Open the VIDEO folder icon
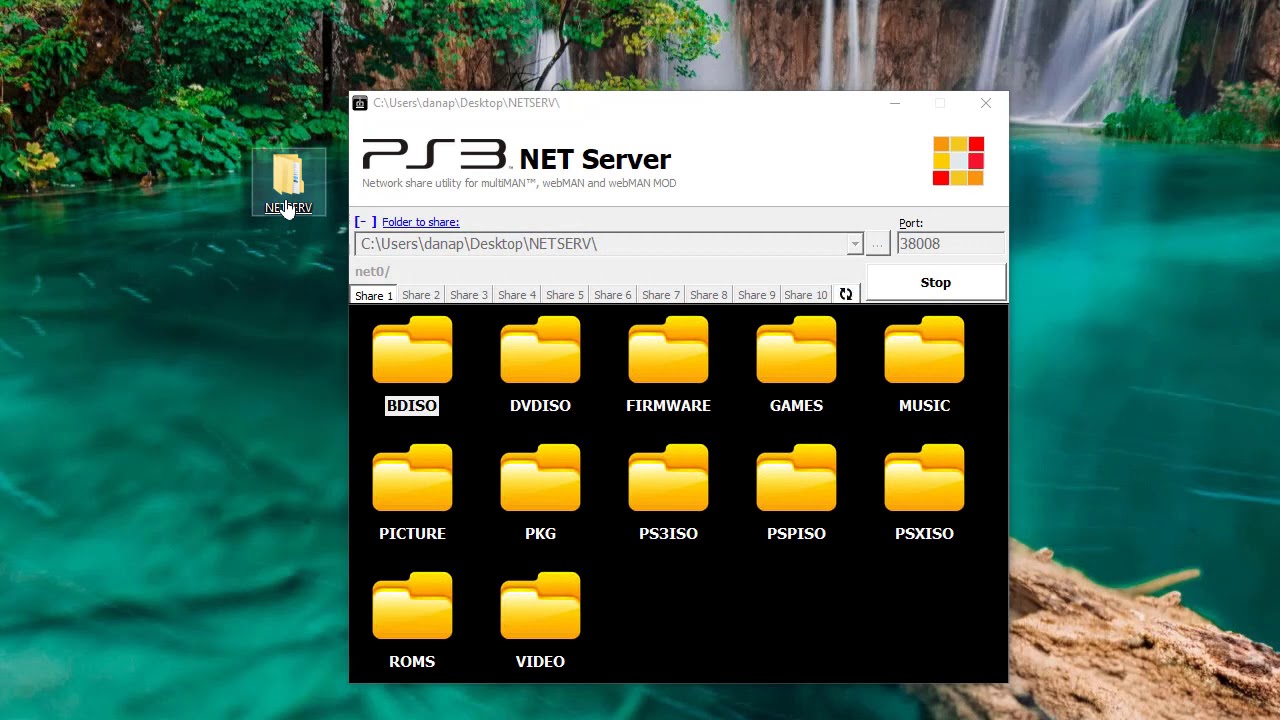Image resolution: width=1280 pixels, height=720 pixels. [x=540, y=606]
